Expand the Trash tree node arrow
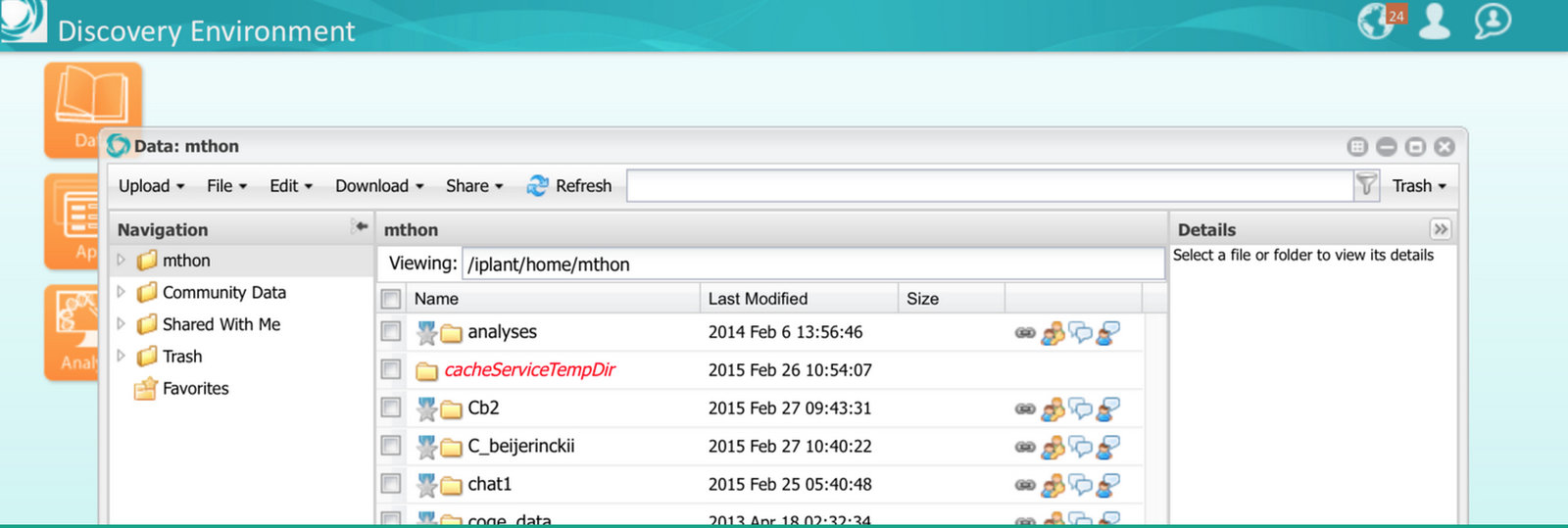Image resolution: width=1568 pixels, height=528 pixels. (x=122, y=357)
